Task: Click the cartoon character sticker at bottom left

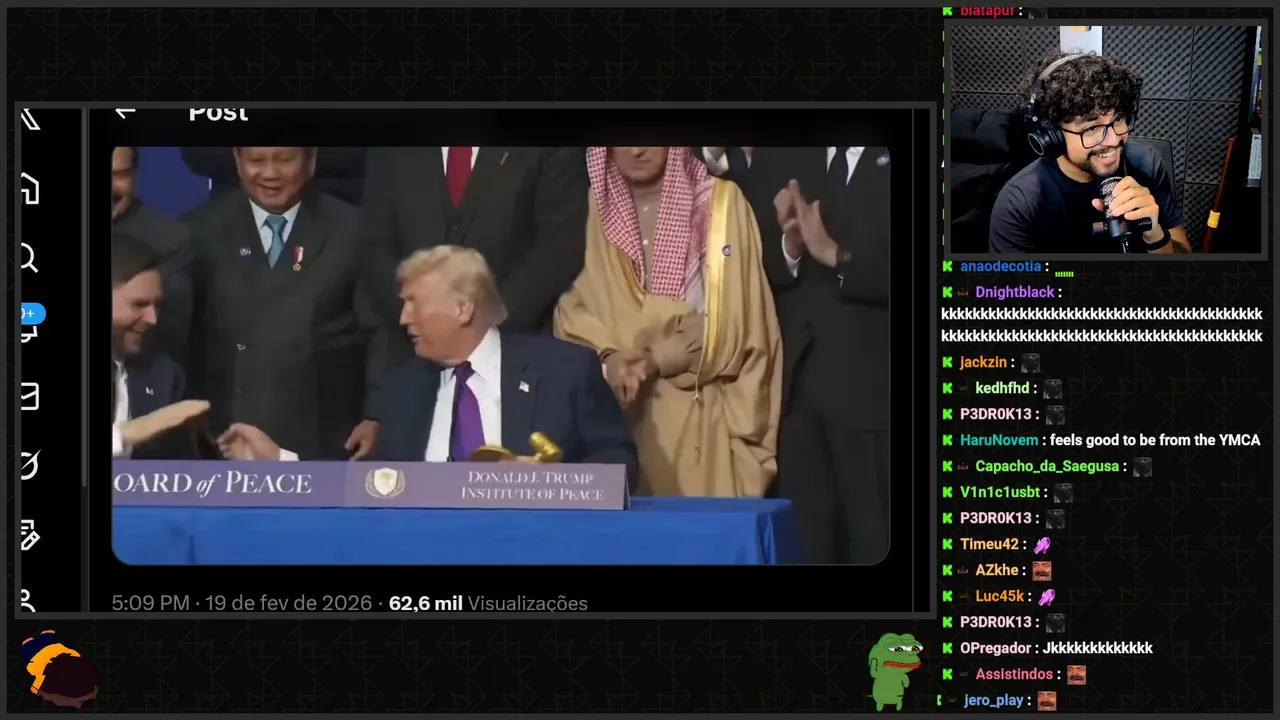Action: (60, 669)
